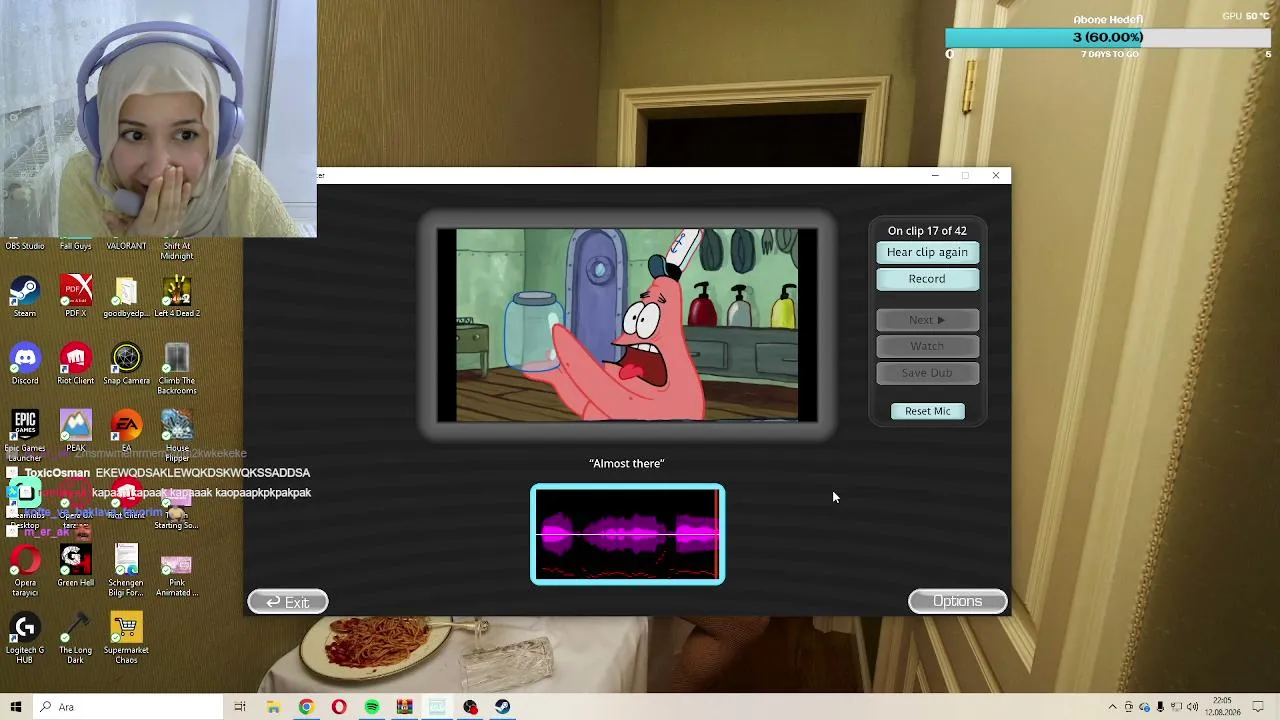Open the Windows Start menu
This screenshot has width=1280, height=720.
[x=15, y=707]
